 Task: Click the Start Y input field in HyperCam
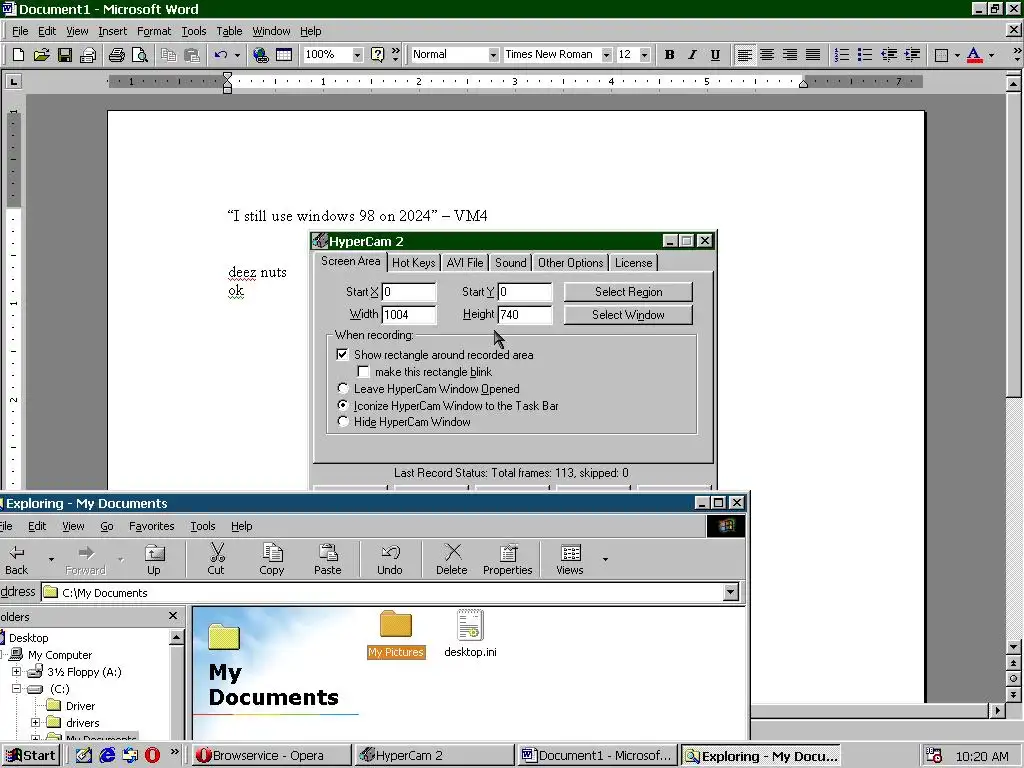point(525,292)
